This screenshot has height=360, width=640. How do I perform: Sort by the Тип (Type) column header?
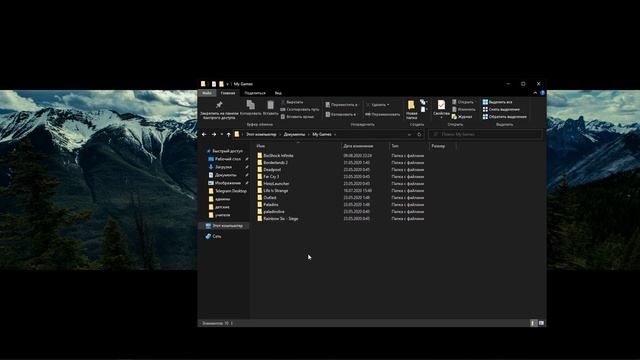point(395,146)
